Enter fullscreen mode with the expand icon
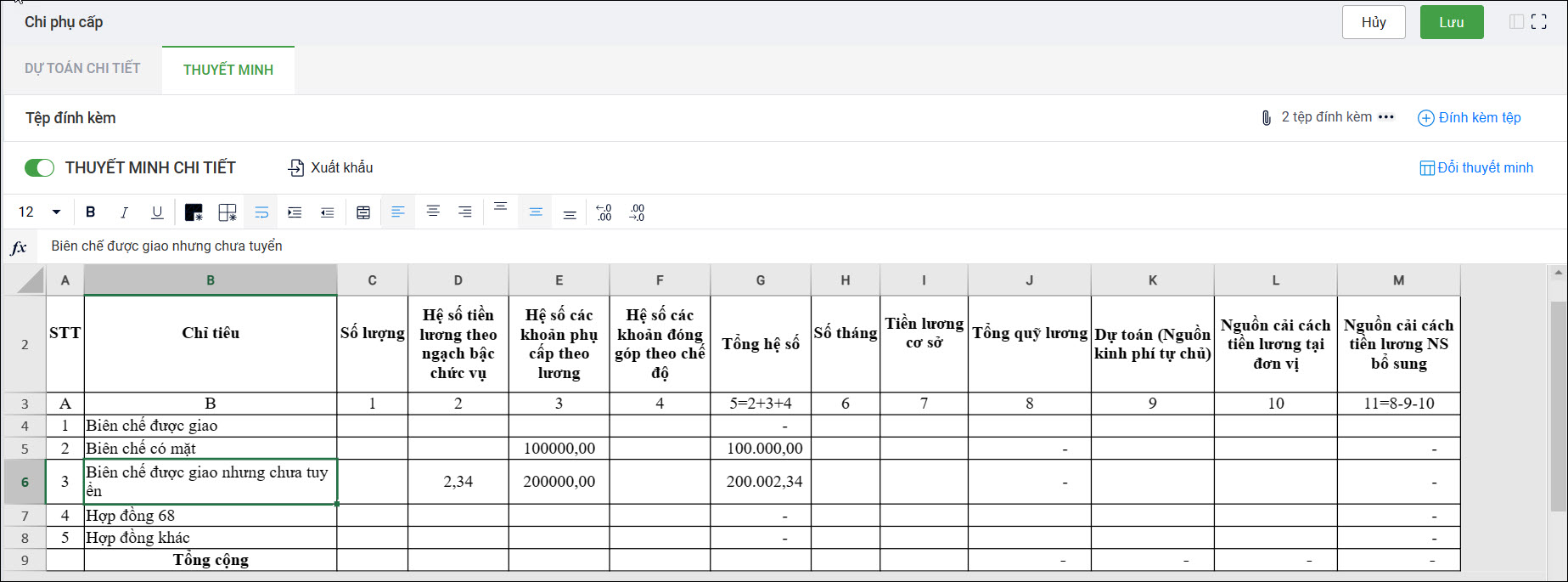This screenshot has width=1568, height=582. click(x=1539, y=22)
